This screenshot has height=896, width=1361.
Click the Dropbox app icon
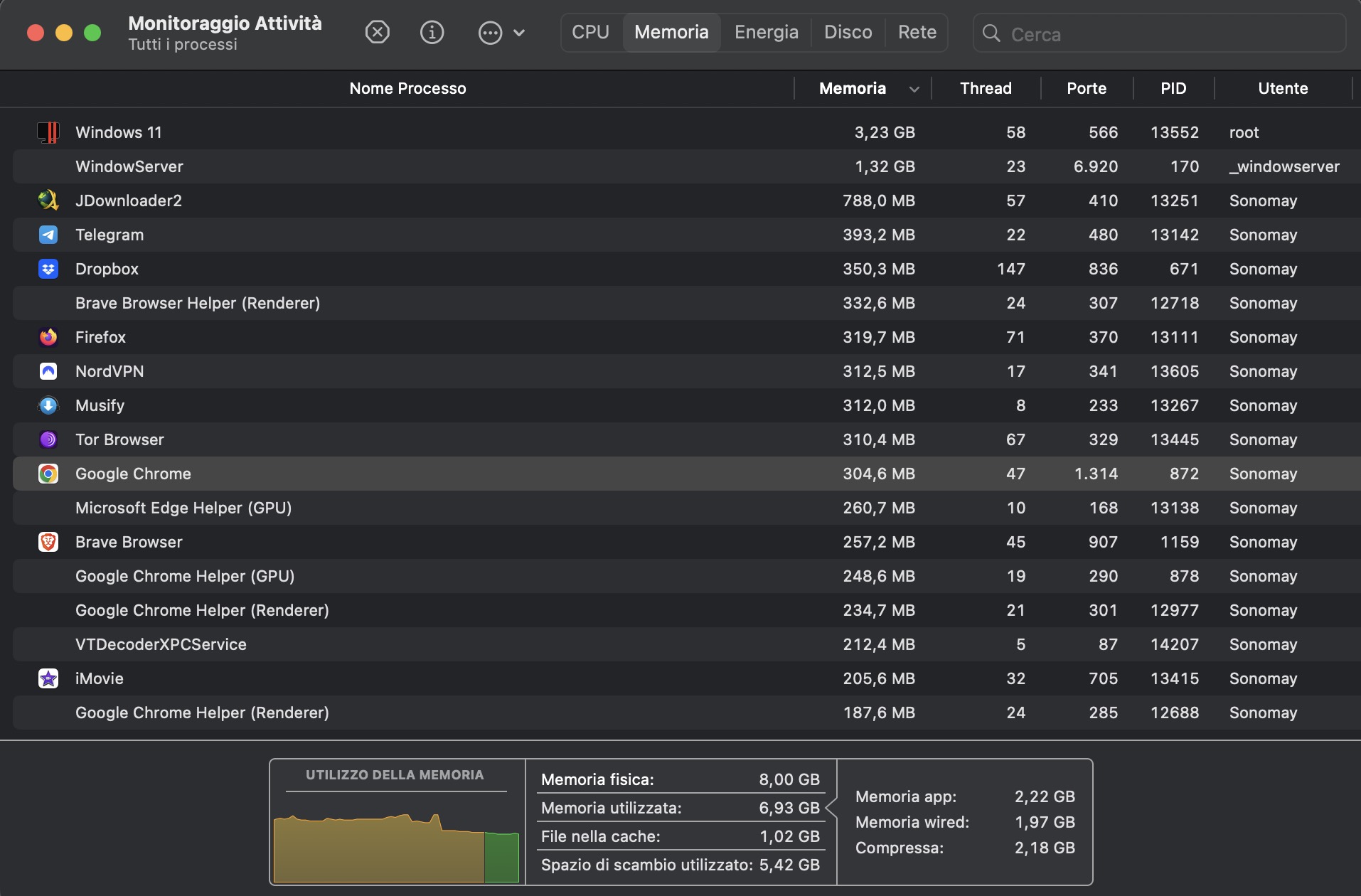coord(48,269)
